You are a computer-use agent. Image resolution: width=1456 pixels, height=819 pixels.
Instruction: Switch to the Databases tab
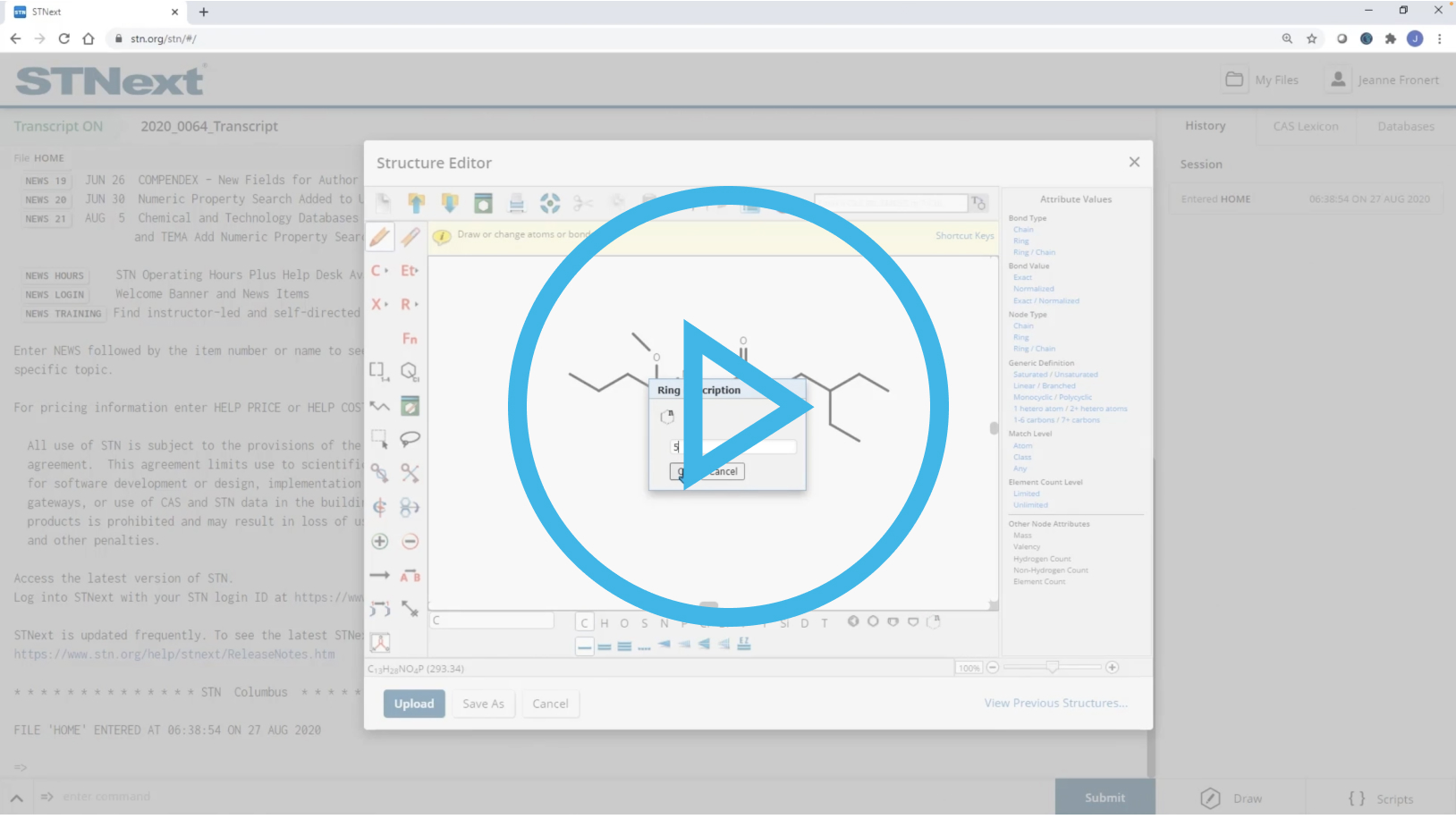pyautogui.click(x=1406, y=126)
